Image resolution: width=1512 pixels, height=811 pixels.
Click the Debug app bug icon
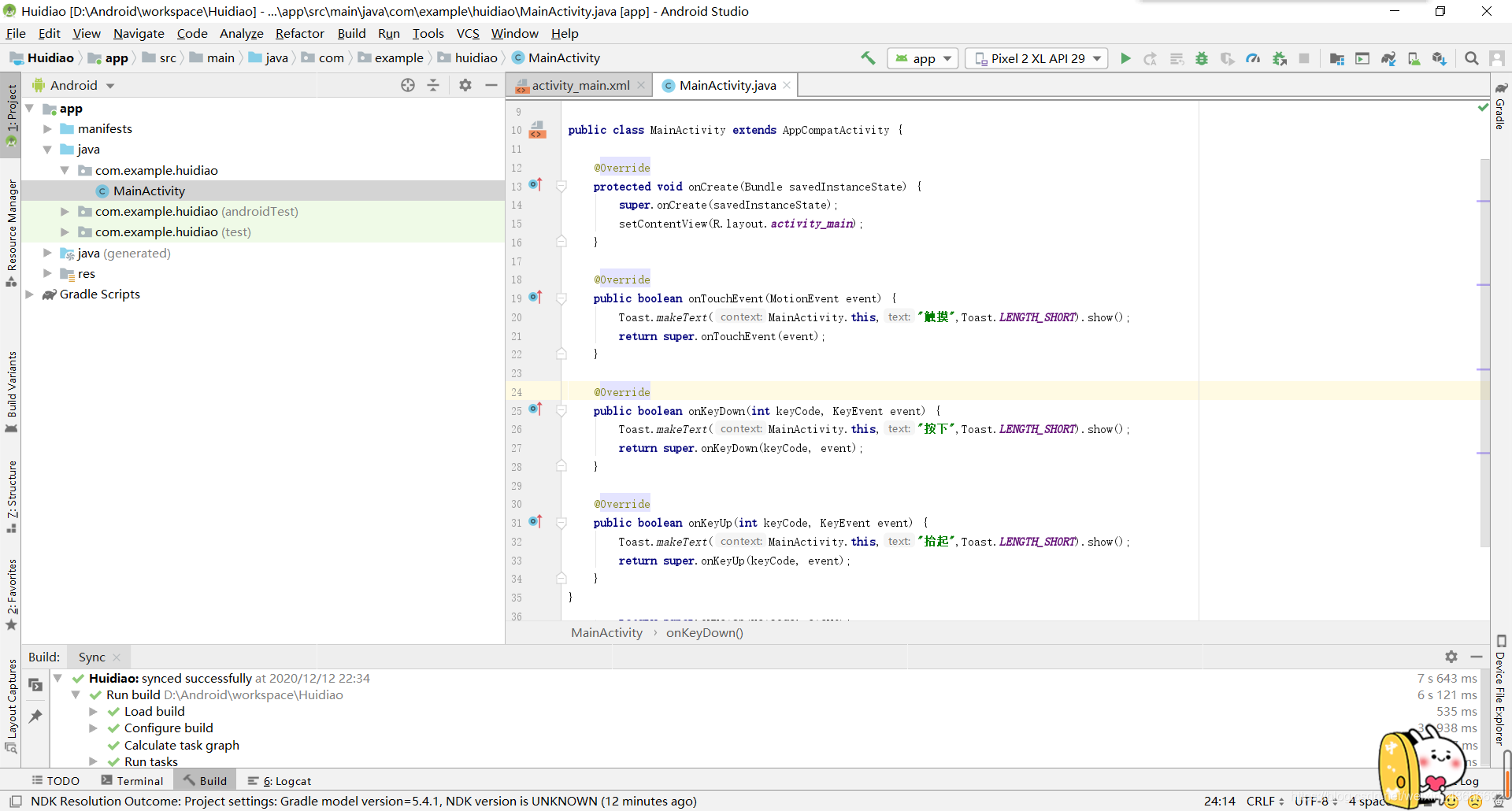pos(1202,58)
